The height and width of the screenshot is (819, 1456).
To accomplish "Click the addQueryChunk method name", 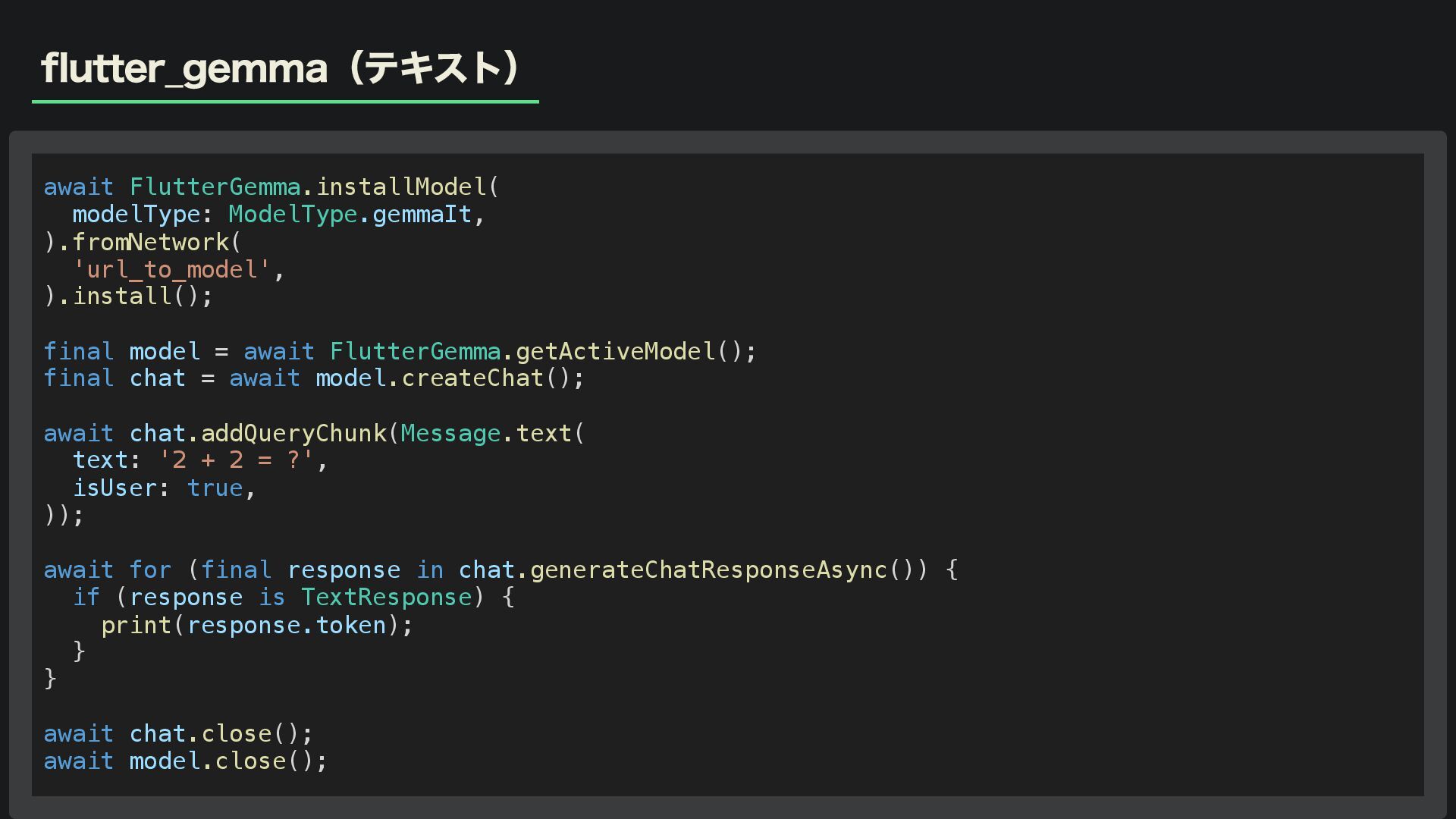I will coord(293,434).
